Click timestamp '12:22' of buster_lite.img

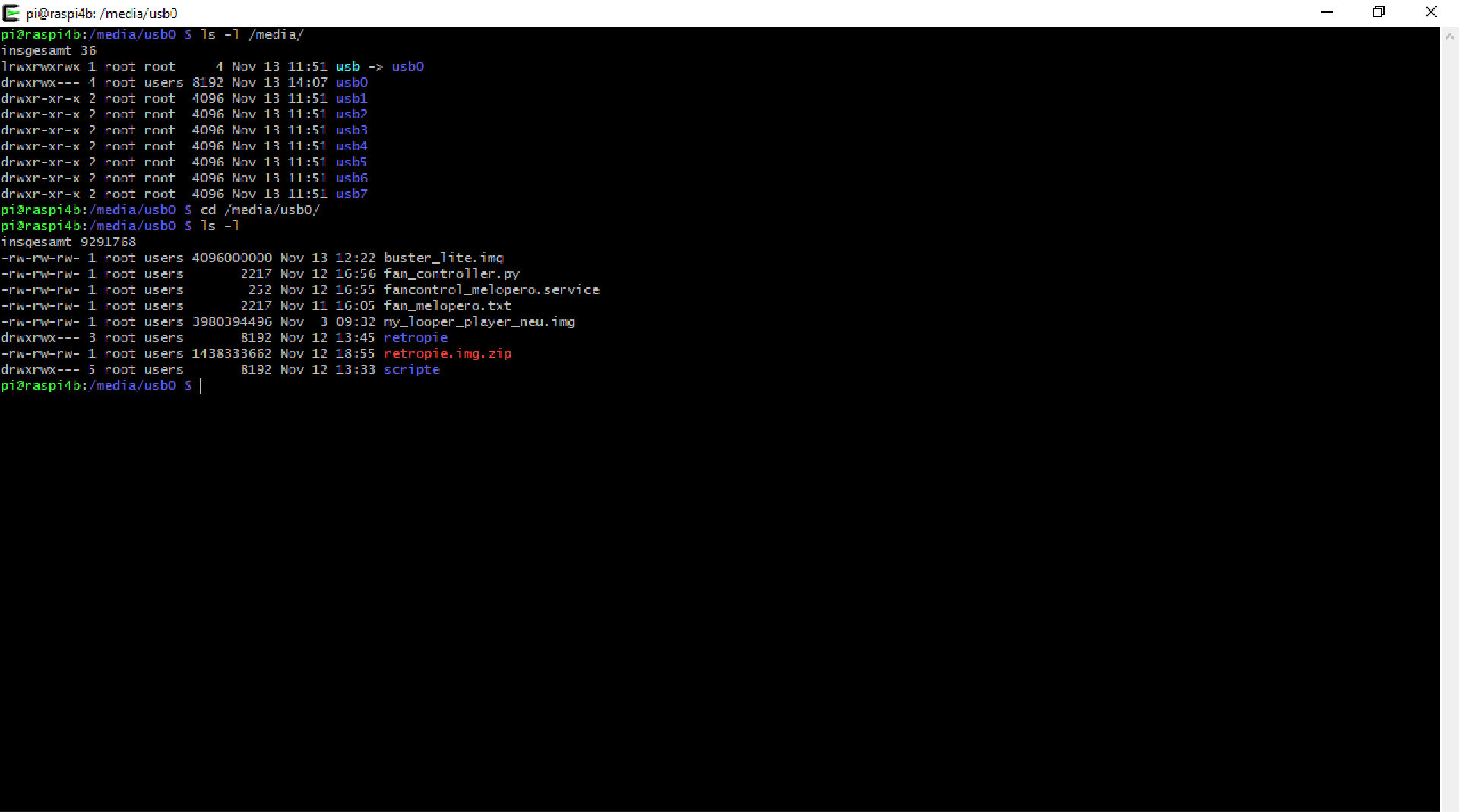(356, 258)
